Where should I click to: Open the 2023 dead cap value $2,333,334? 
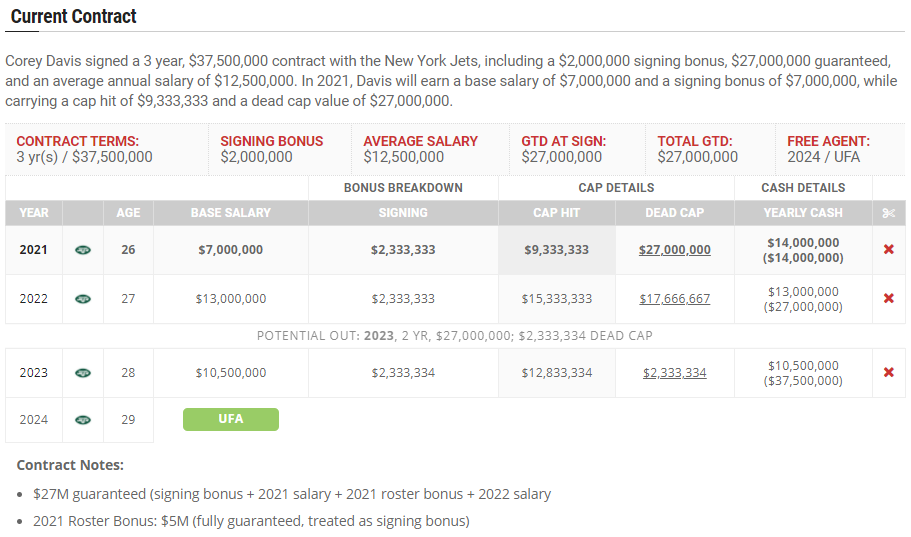(x=675, y=373)
